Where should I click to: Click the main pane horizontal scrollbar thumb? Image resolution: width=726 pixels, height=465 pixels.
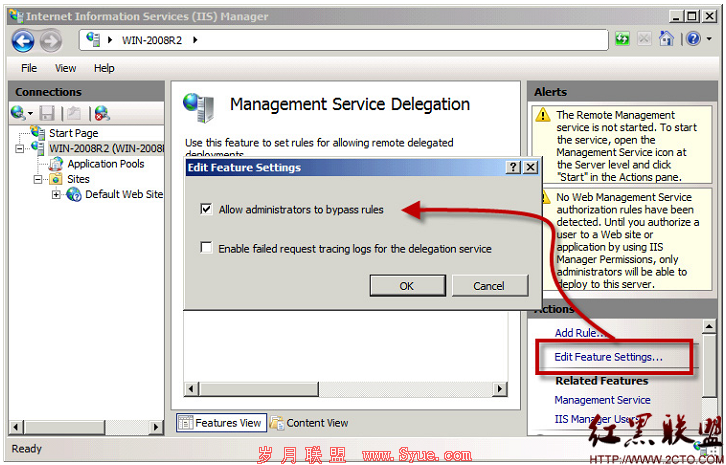(258, 389)
